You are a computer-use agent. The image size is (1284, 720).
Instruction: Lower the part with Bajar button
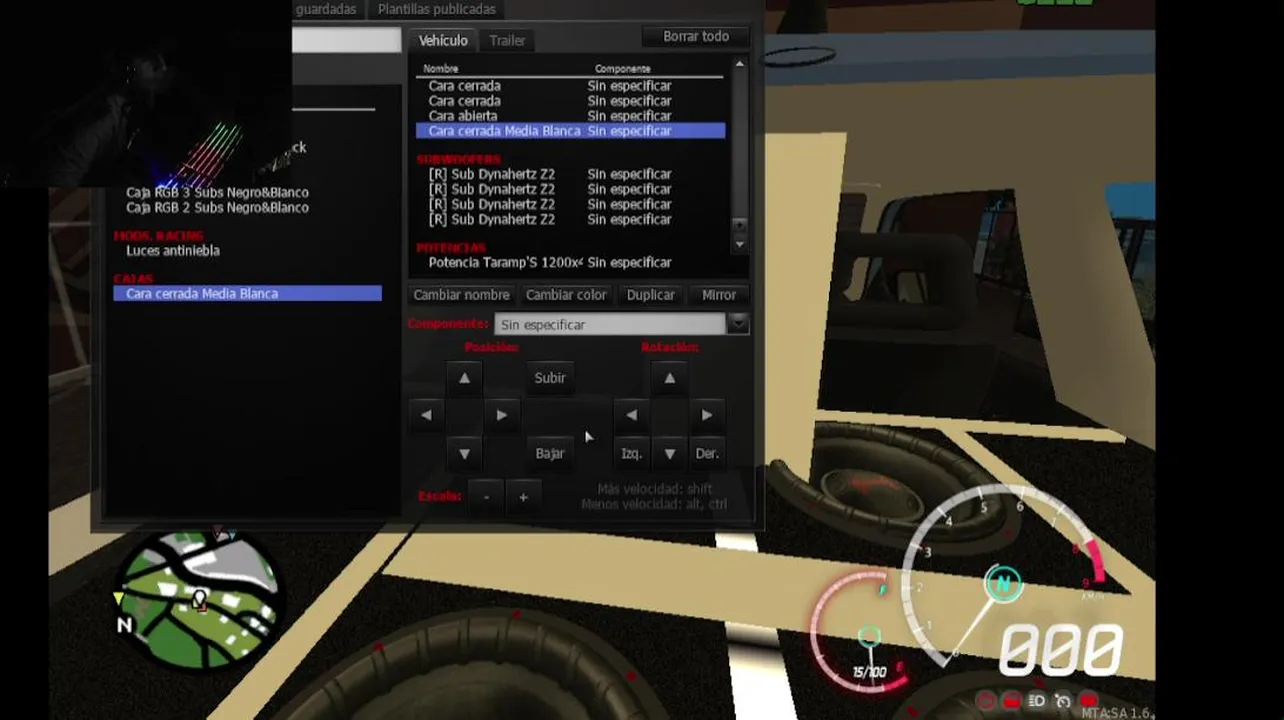[x=550, y=453]
